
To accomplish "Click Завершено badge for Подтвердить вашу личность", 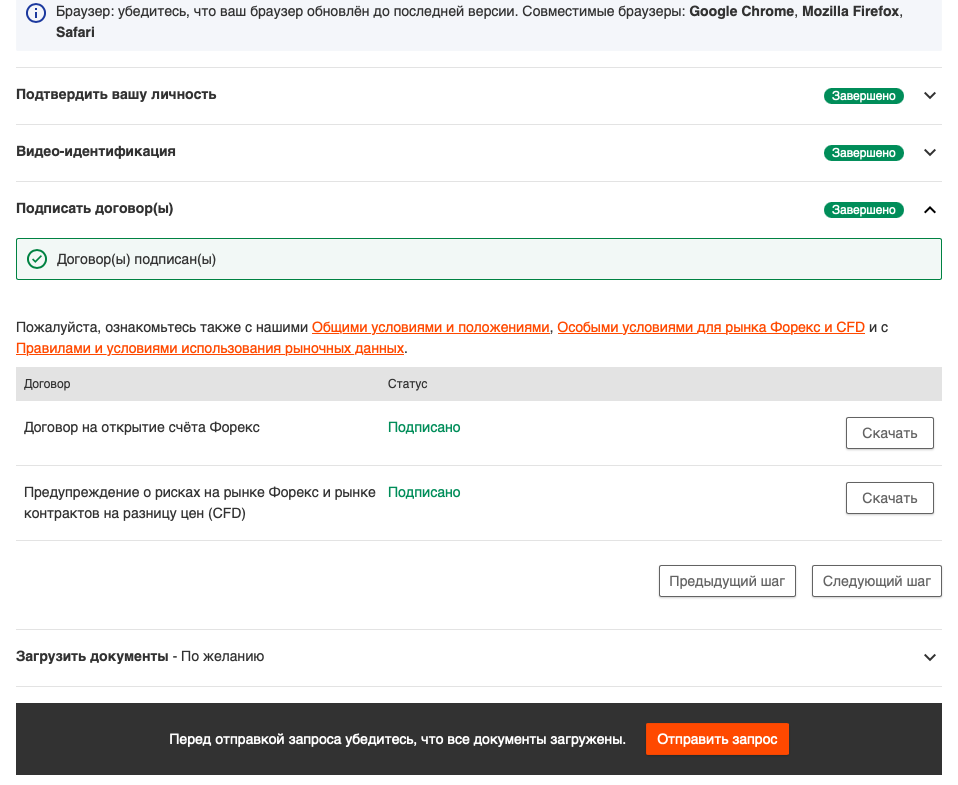I will pyautogui.click(x=863, y=96).
